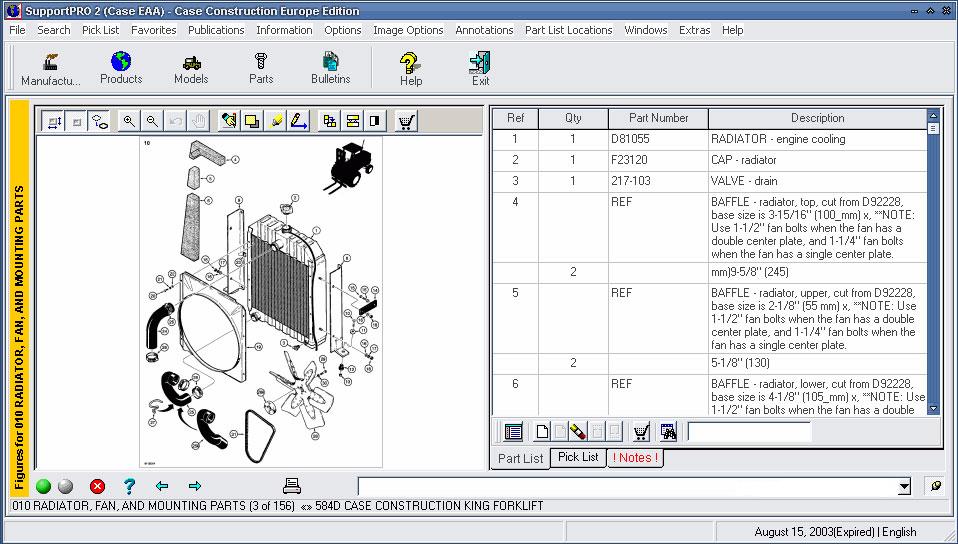Viewport: 958px width, 544px height.
Task: Select the hand-with-pen annotation tool
Action: (229, 122)
